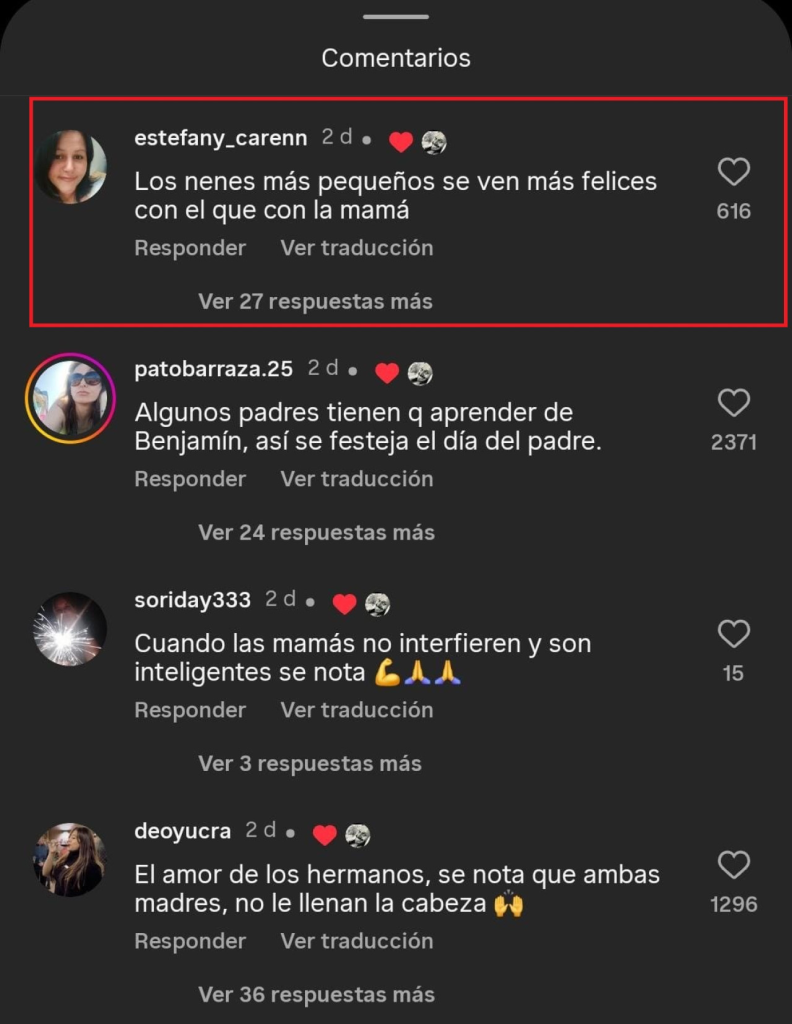792x1024 pixels.
Task: Show 36 more replies under deoyucra
Action: tap(316, 994)
